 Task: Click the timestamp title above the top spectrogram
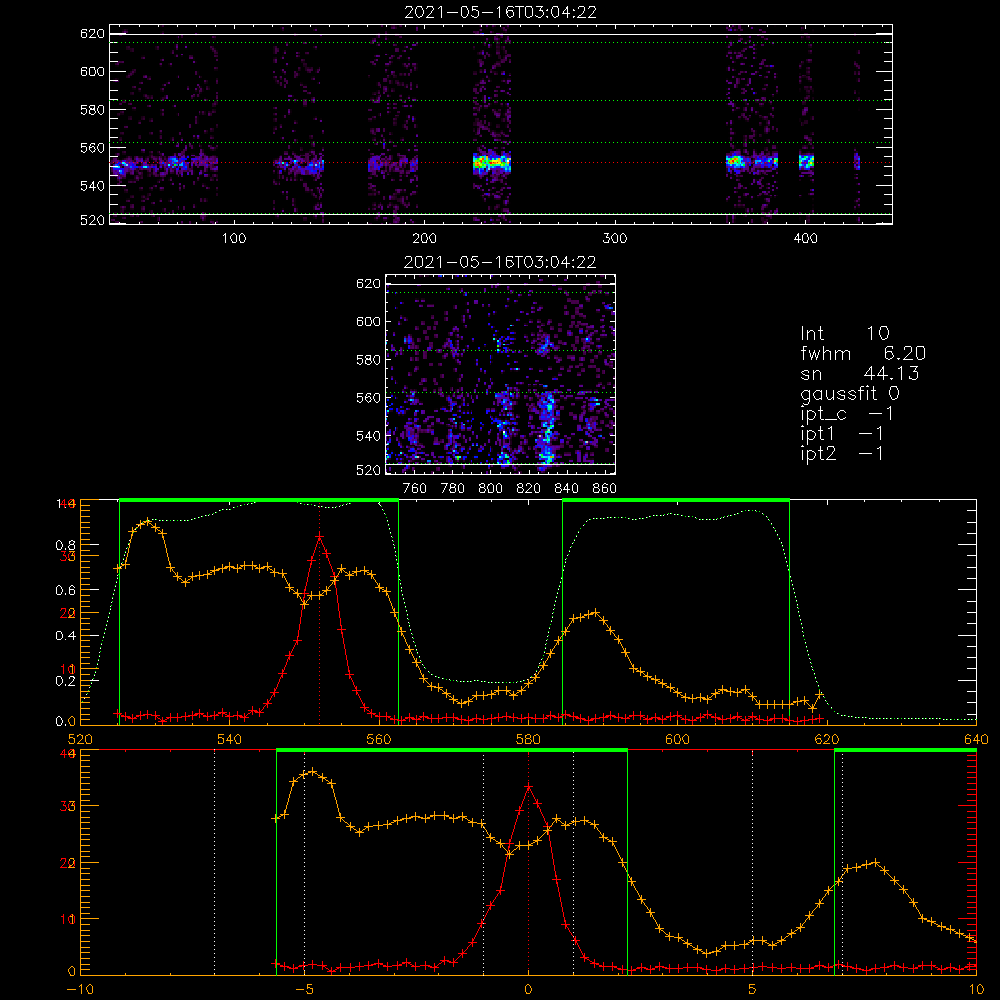click(501, 12)
